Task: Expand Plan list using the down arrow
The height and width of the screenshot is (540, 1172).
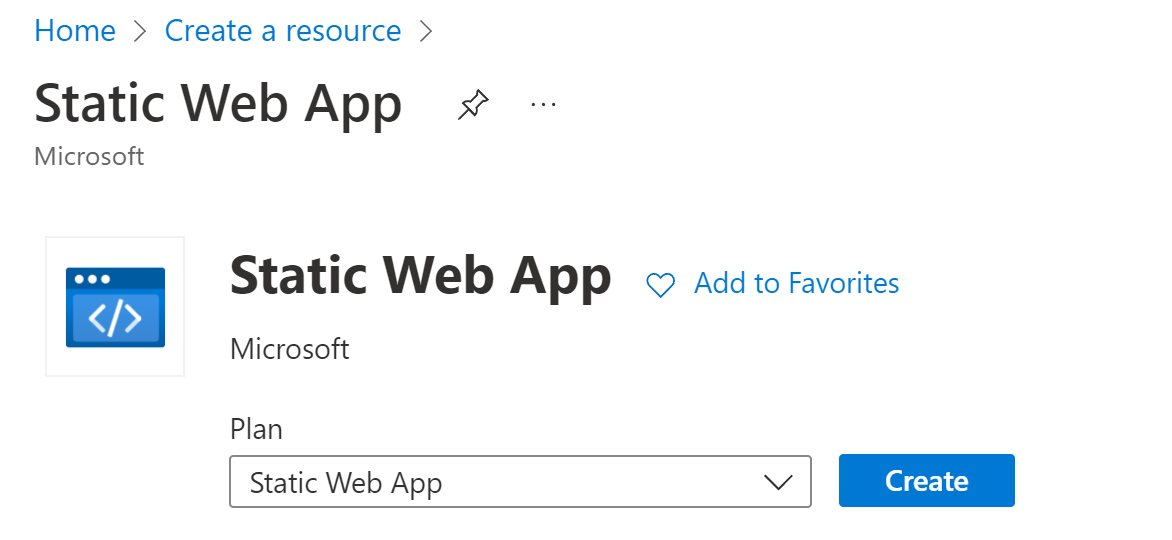Action: click(x=778, y=483)
